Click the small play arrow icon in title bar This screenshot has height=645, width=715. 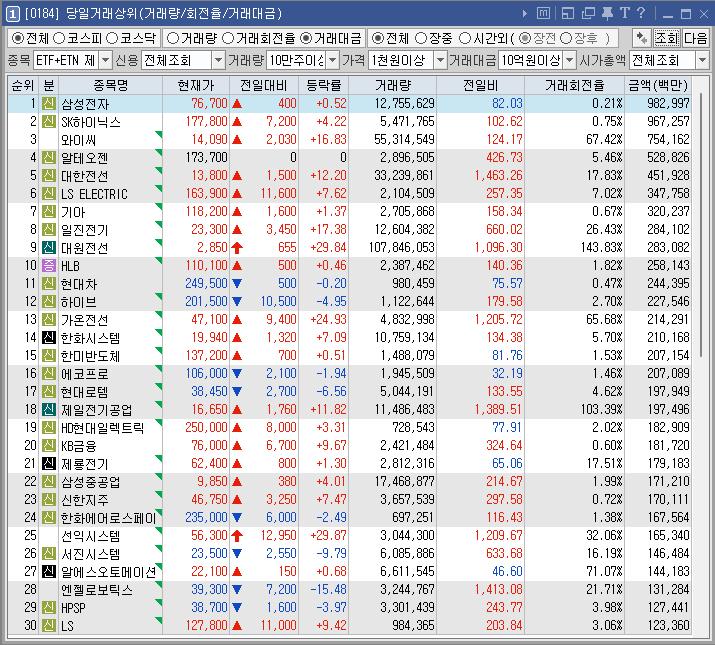pos(525,14)
